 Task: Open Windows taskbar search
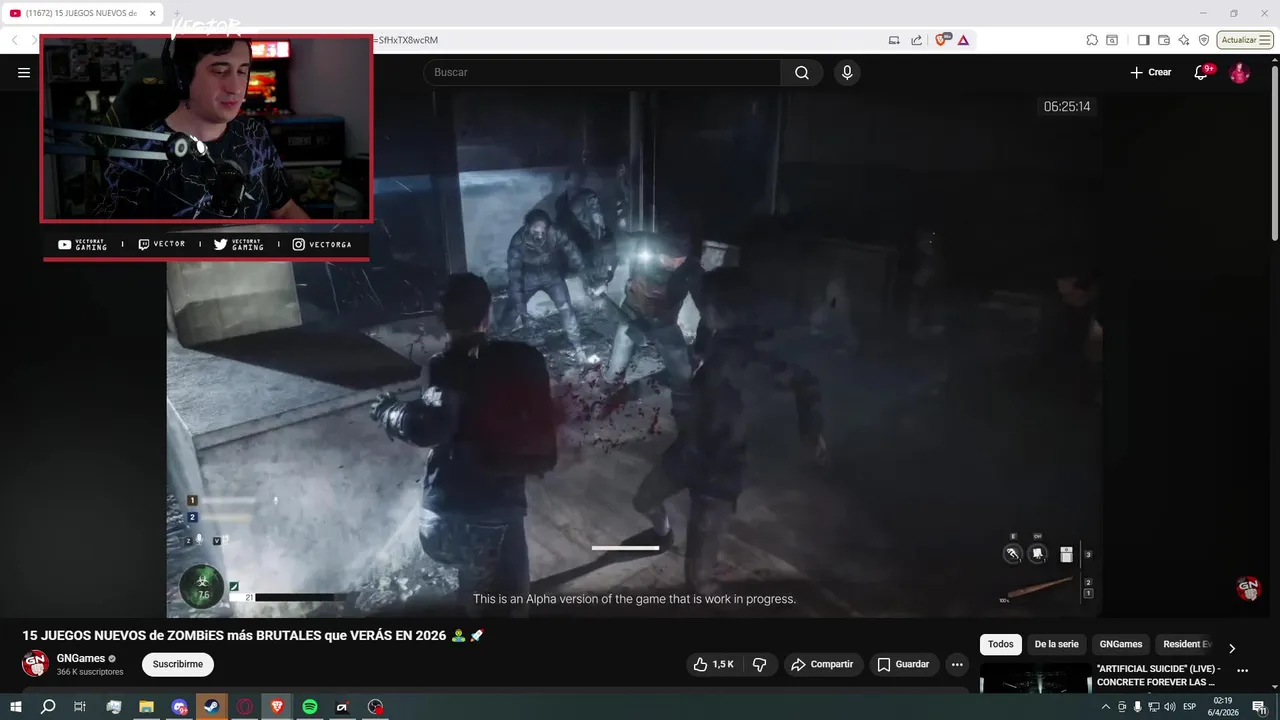(x=48, y=707)
